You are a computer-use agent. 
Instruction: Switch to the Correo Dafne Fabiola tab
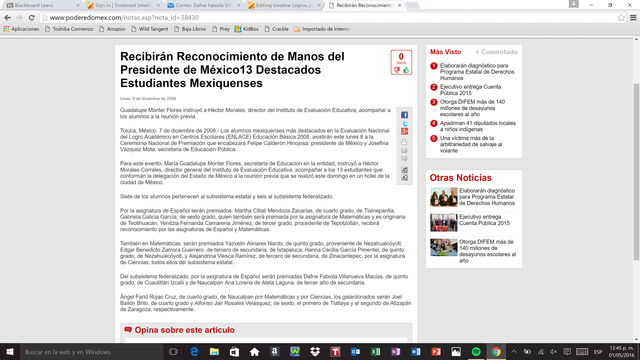tap(203, 5)
